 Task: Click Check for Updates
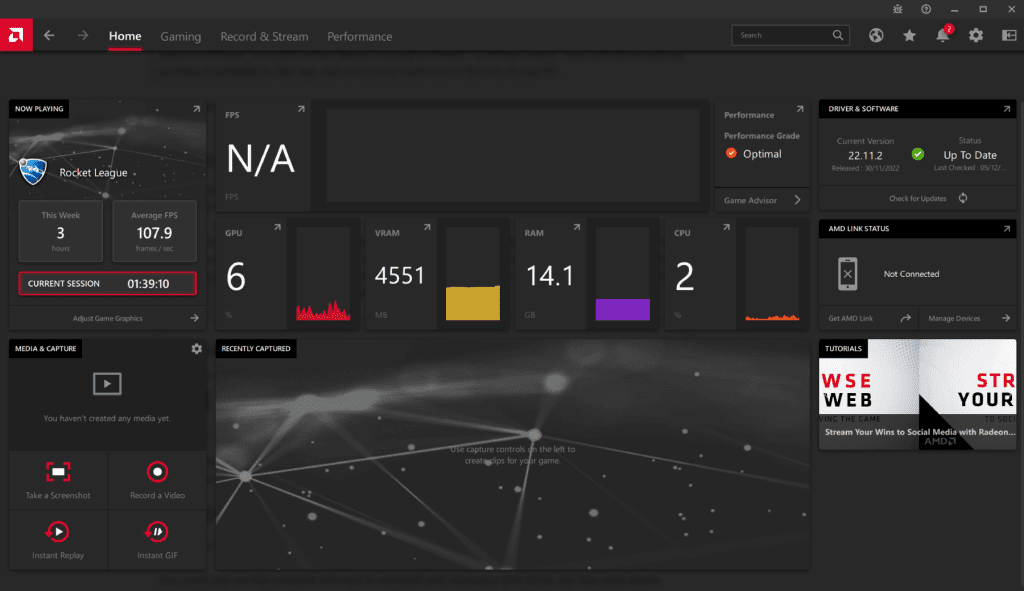(x=917, y=199)
